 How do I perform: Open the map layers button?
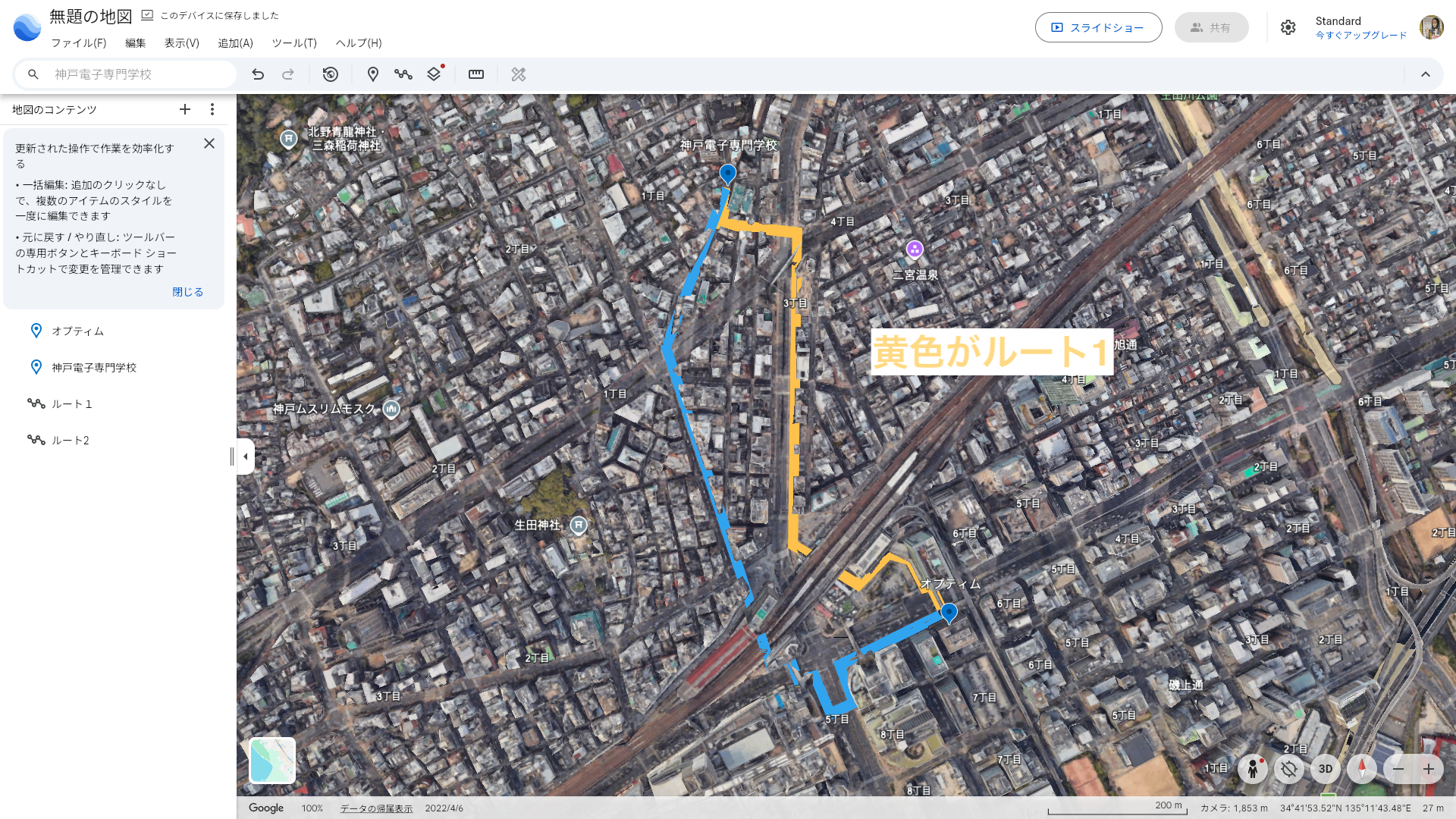434,74
